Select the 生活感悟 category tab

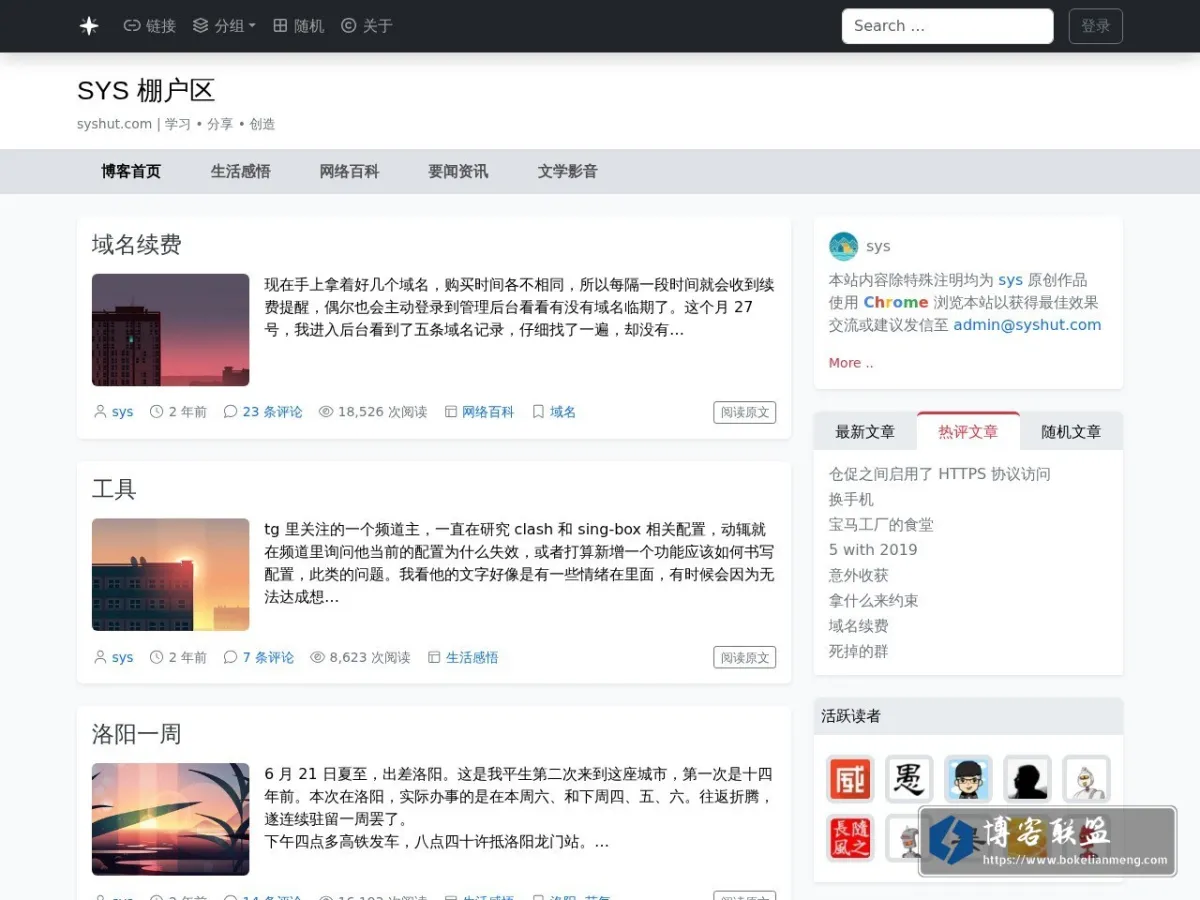click(x=241, y=171)
